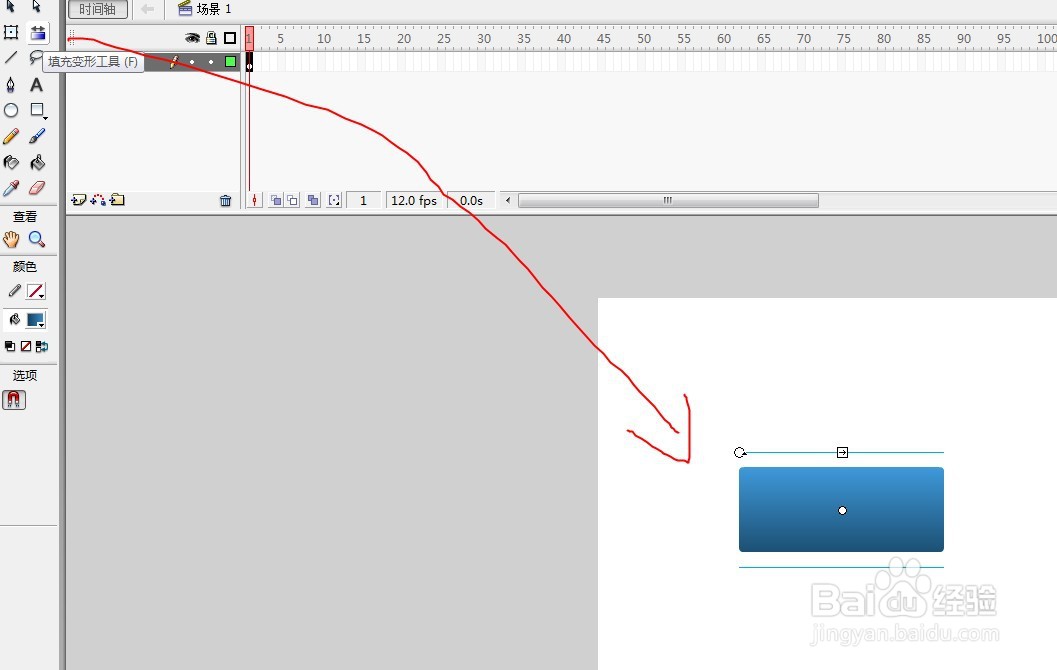Swap stroke and fill colors
The image size is (1057, 670).
tap(42, 346)
